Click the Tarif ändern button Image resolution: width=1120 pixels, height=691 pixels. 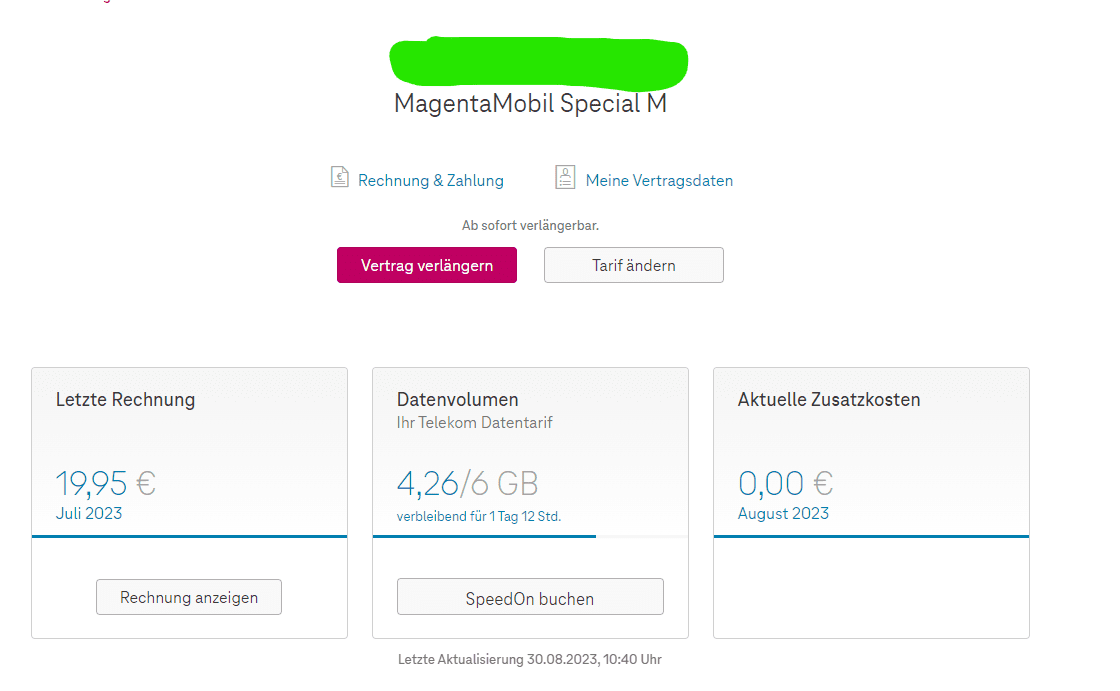(x=633, y=266)
